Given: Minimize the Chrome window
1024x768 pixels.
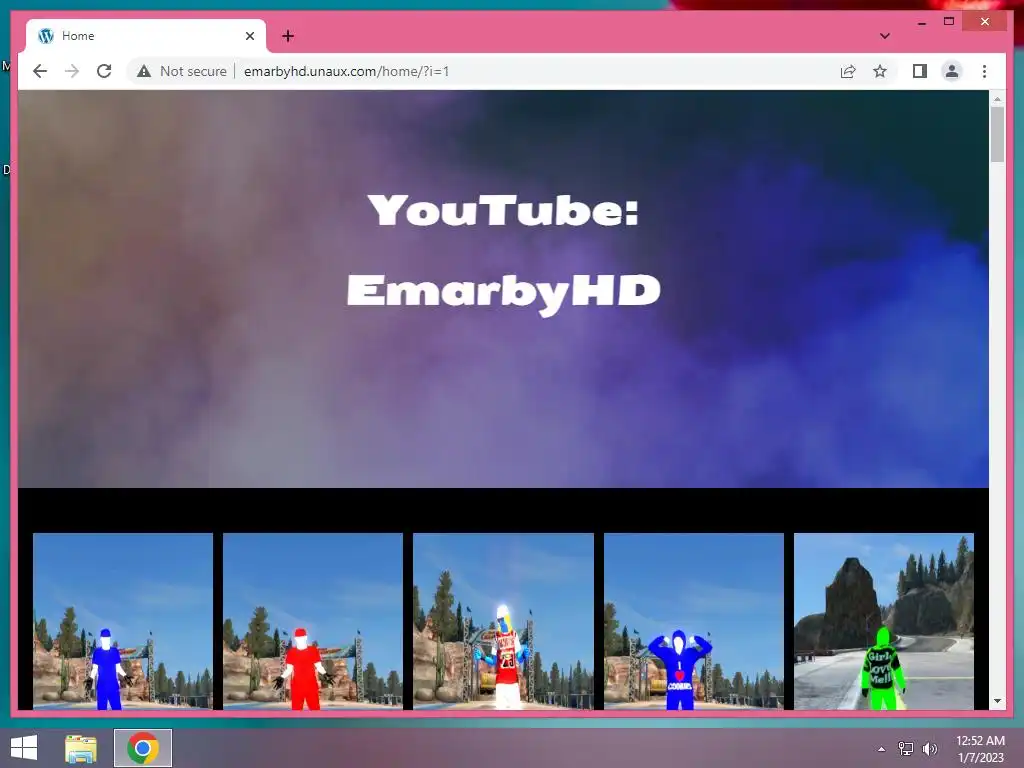Looking at the screenshot, I should (921, 22).
